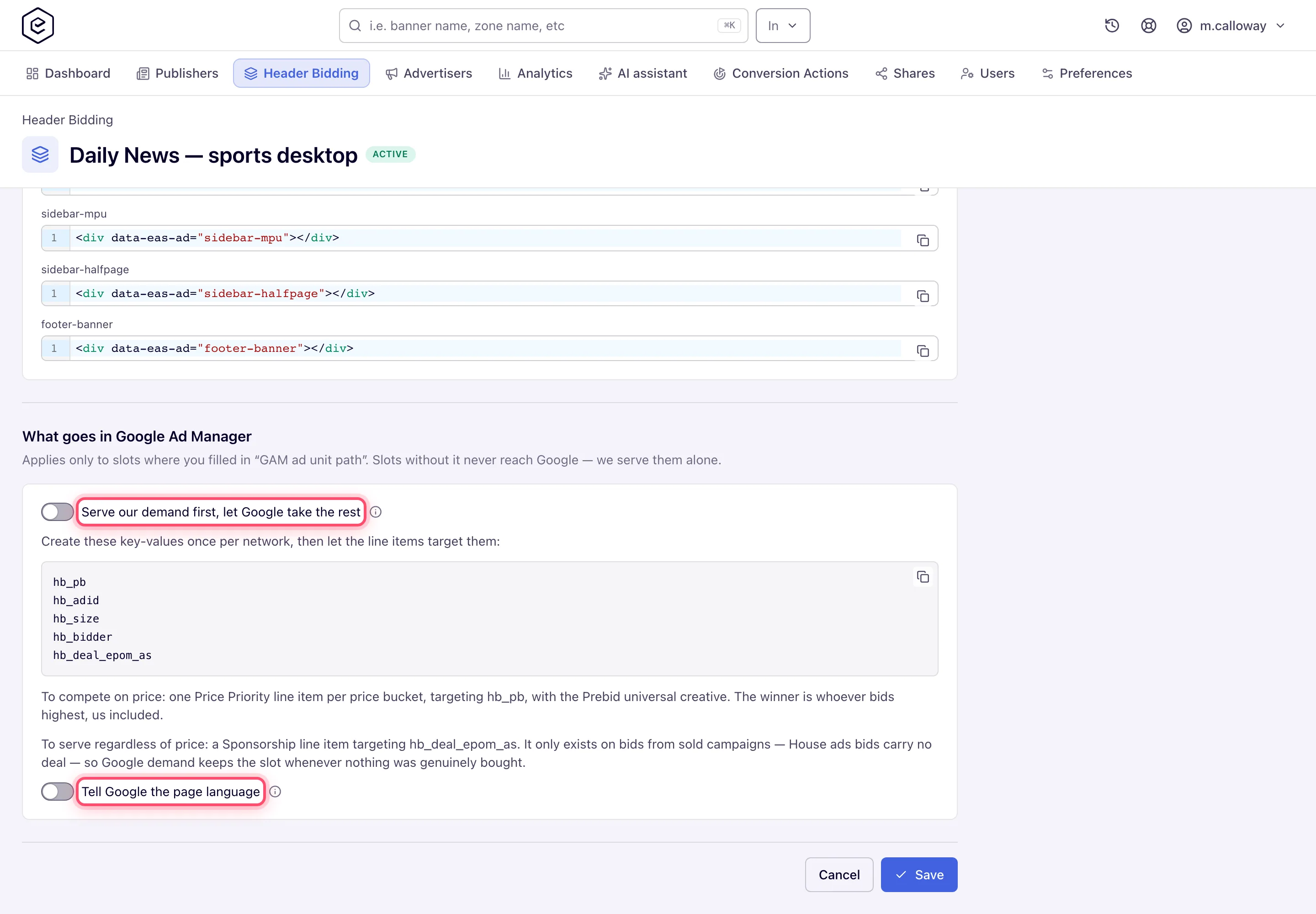Show info for Serve our demand first
This screenshot has width=1316, height=914.
[376, 512]
